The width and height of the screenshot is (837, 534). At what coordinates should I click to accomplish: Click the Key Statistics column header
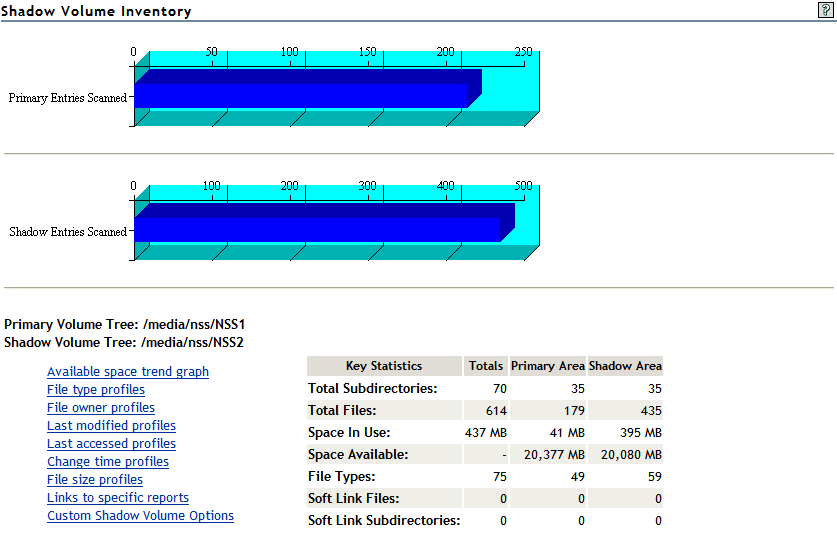(x=384, y=366)
